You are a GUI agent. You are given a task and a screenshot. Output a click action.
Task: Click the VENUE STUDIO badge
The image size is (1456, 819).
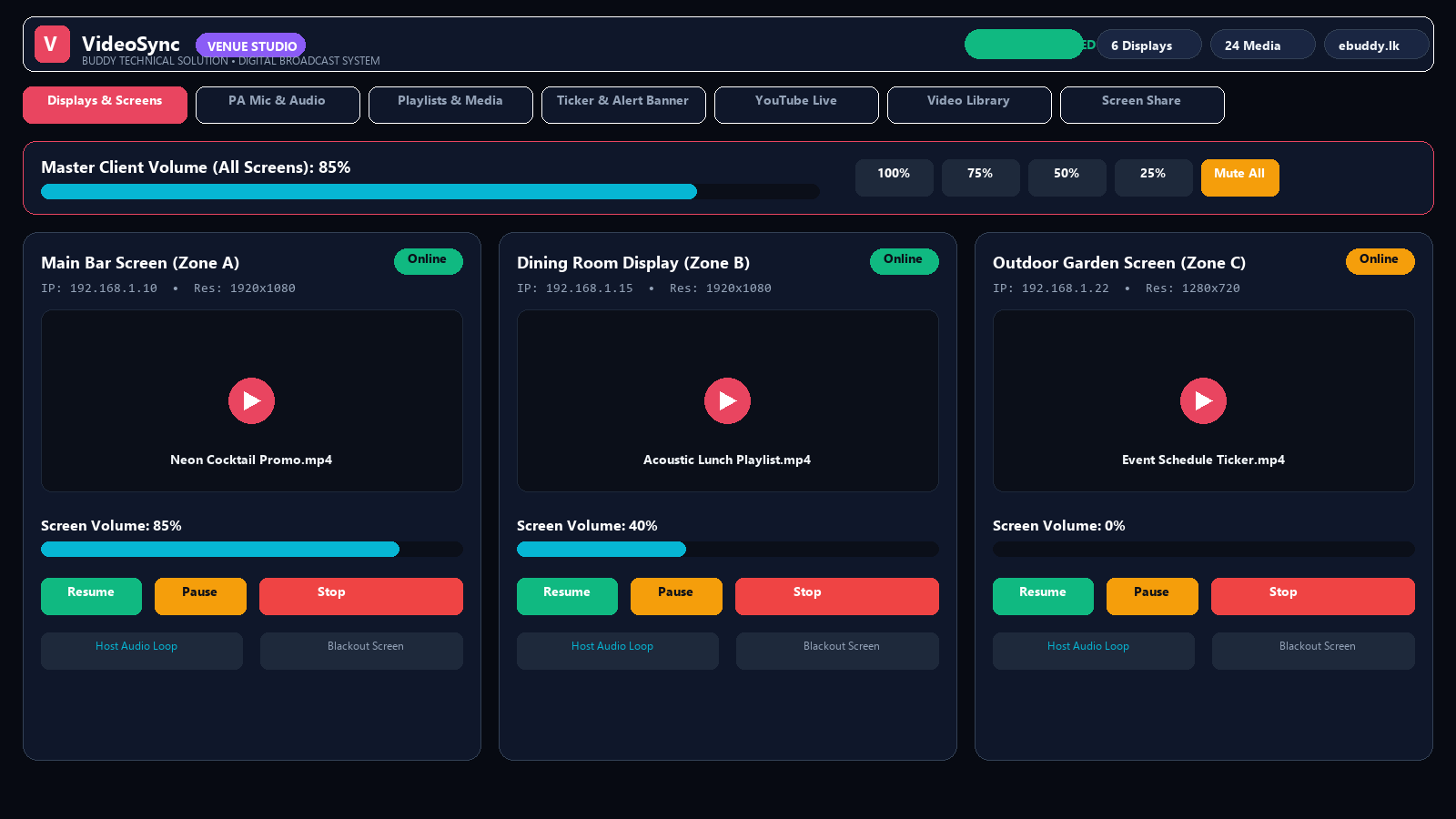251,45
